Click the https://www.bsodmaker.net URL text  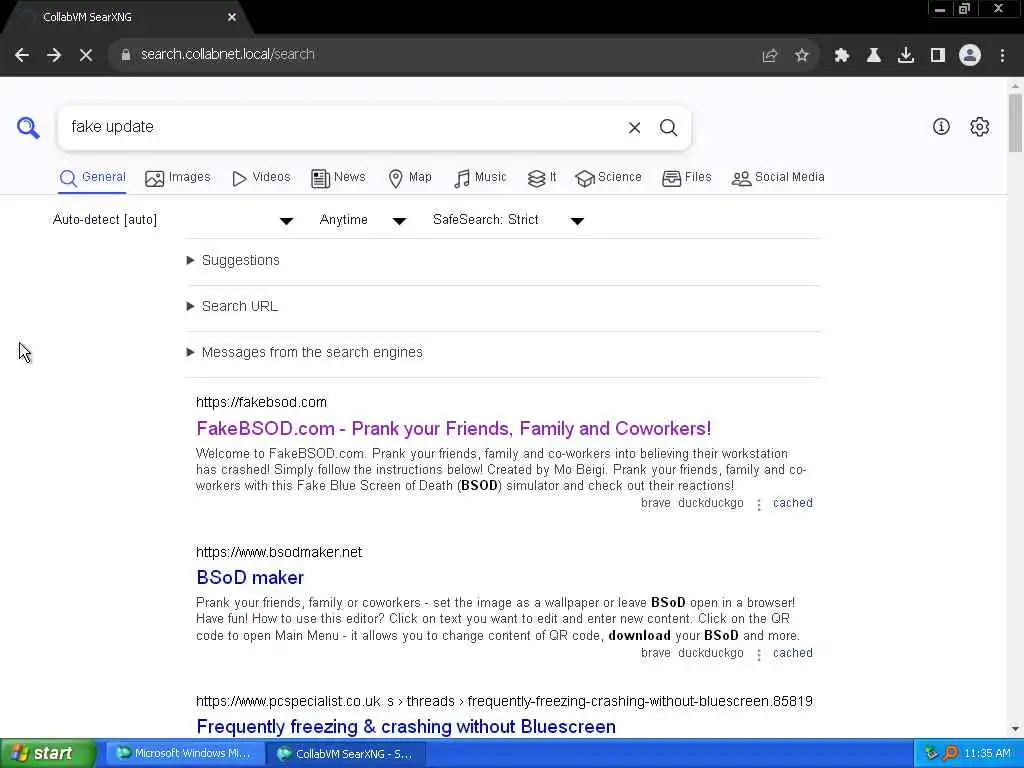click(279, 552)
